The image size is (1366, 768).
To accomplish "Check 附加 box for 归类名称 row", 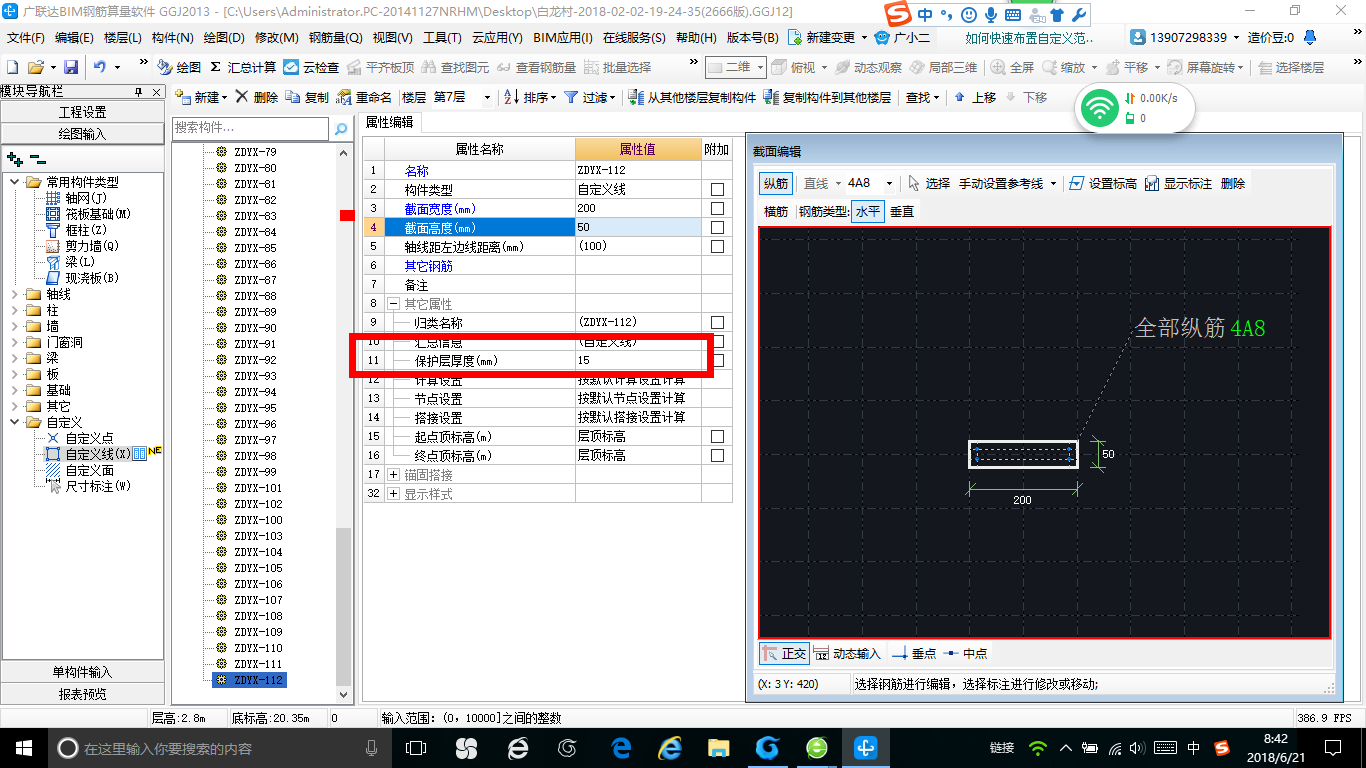I will tap(717, 323).
